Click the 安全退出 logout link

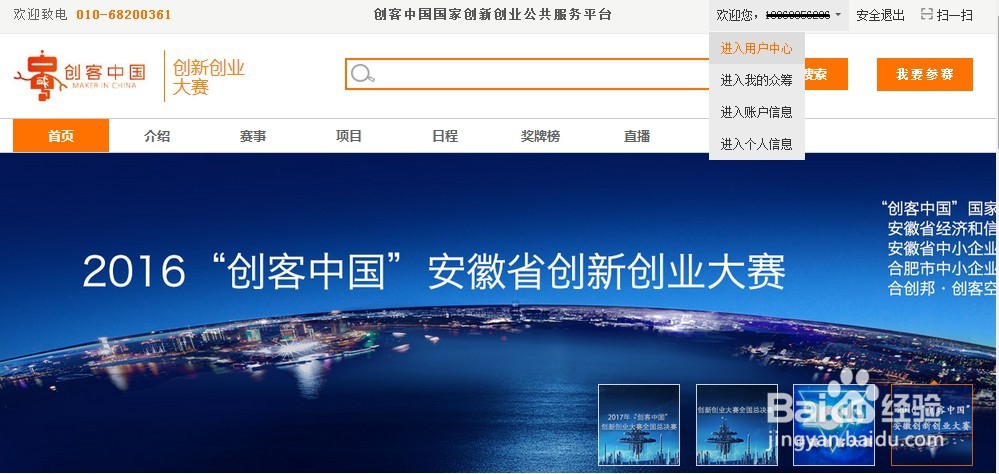coord(880,15)
